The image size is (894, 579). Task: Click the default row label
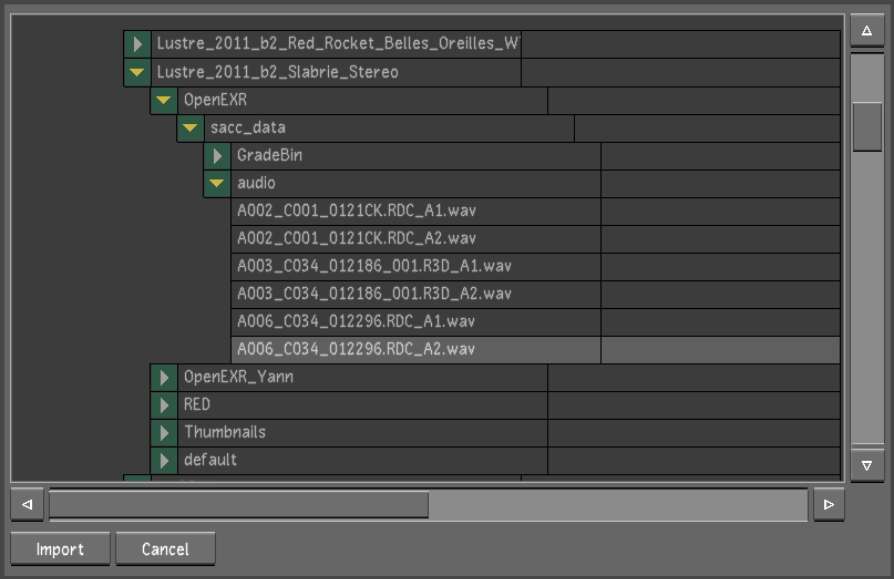click(x=210, y=460)
